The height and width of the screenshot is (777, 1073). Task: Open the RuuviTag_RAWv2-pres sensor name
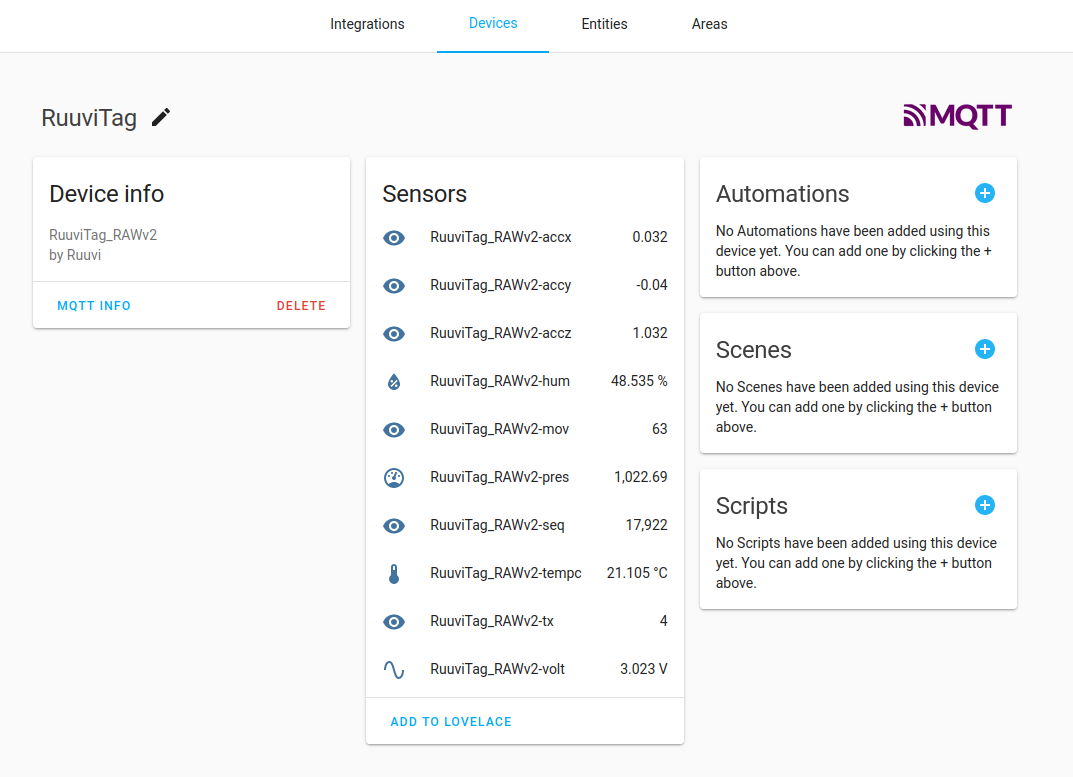point(500,476)
